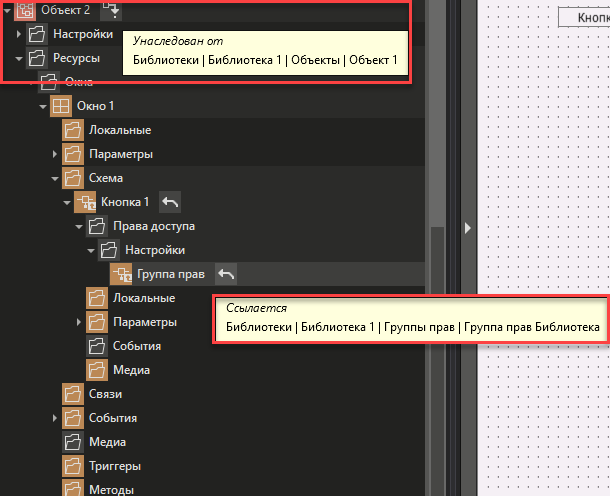The width and height of the screenshot is (610, 496).
Task: Select the Методы tree item
Action: click(112, 490)
